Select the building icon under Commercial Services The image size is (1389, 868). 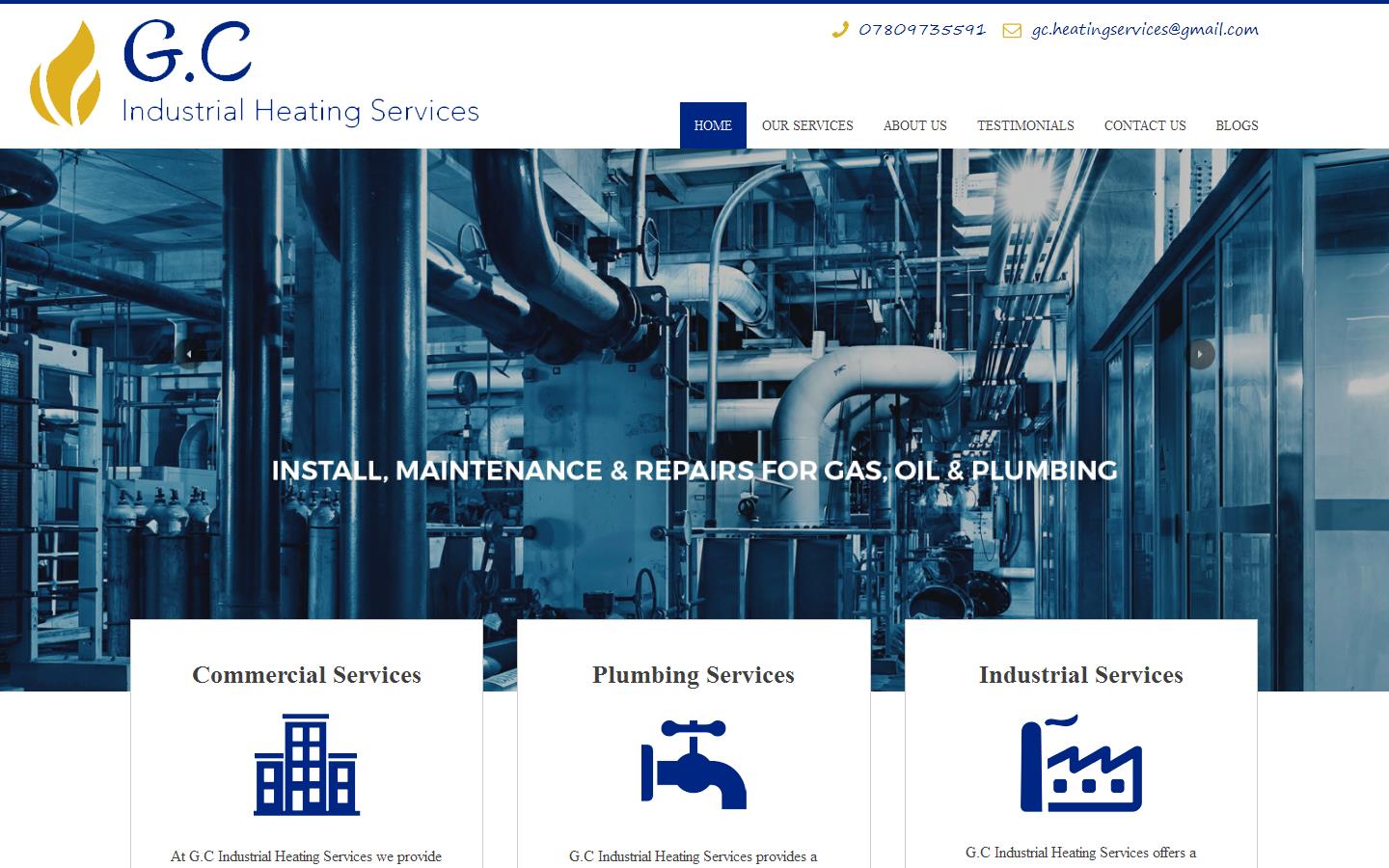click(307, 767)
